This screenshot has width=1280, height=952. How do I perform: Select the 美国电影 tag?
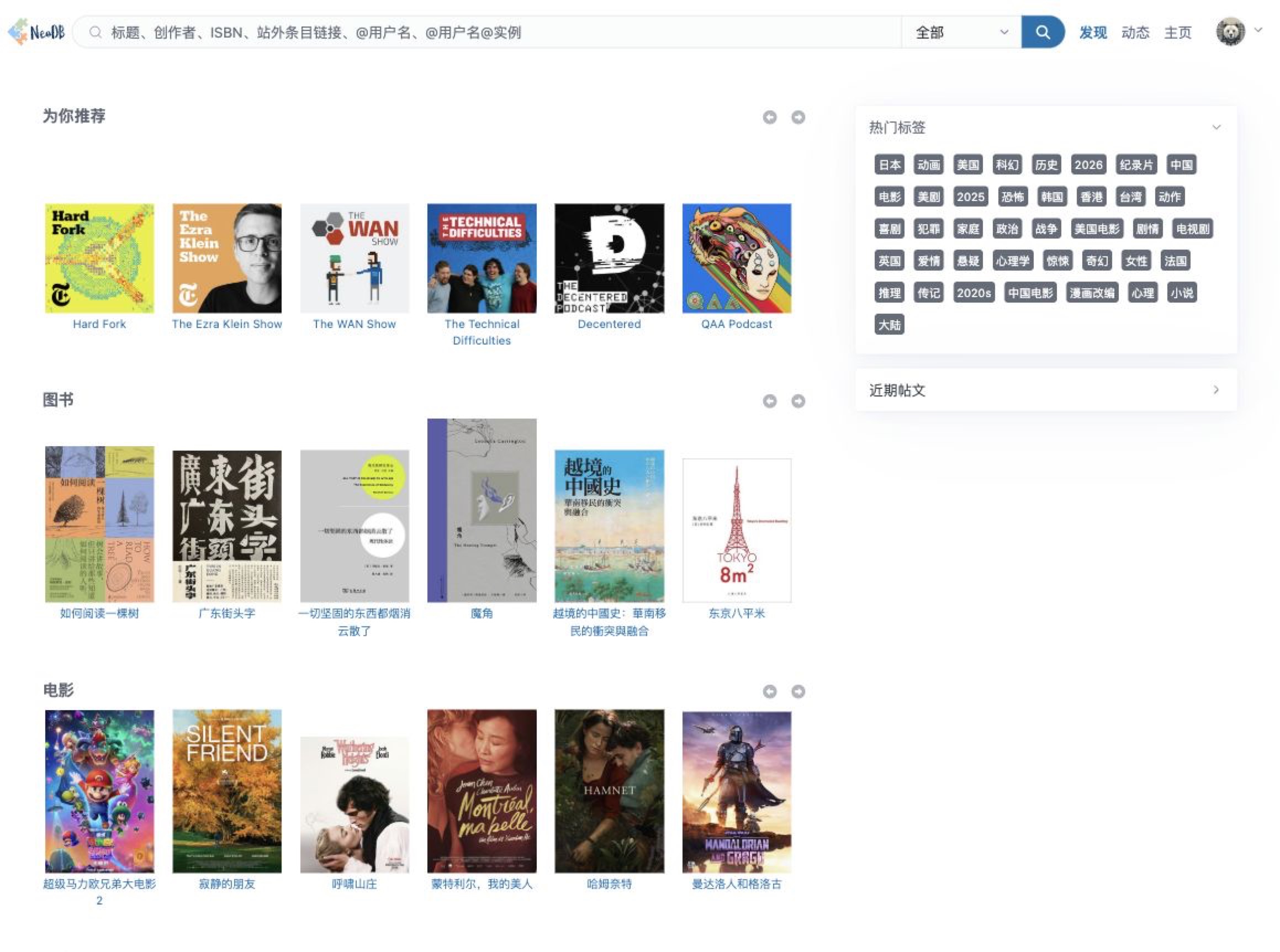(1097, 229)
